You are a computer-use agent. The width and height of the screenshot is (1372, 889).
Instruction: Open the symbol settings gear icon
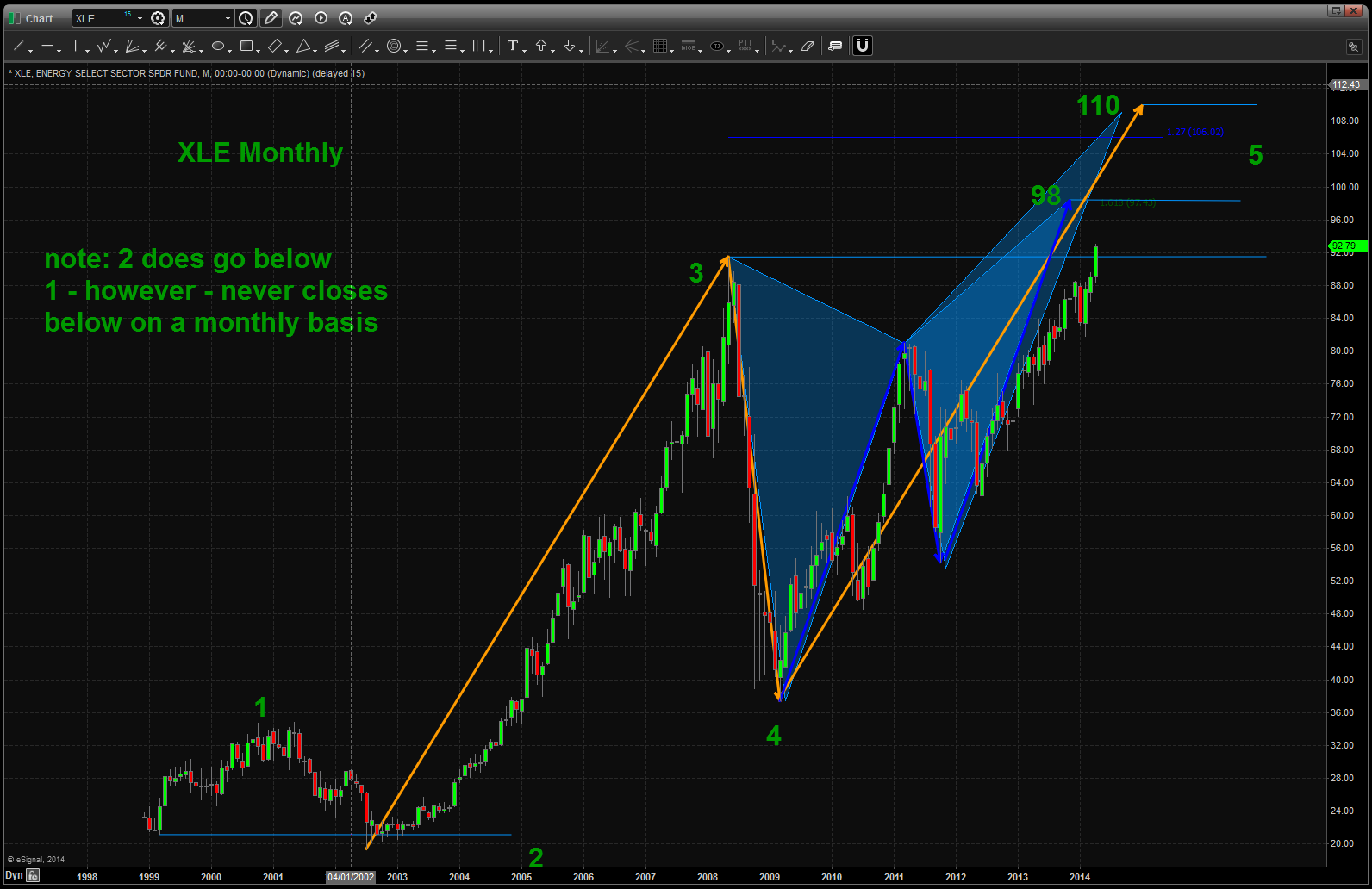(158, 18)
